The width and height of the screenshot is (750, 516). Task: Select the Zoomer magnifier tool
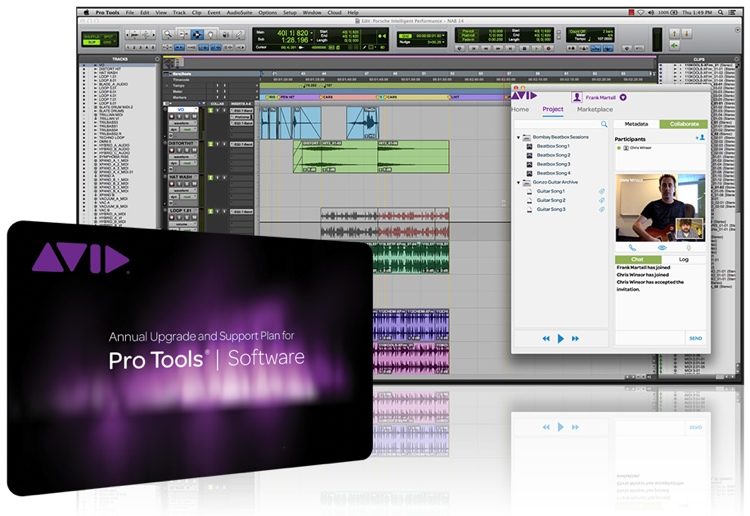(x=168, y=34)
